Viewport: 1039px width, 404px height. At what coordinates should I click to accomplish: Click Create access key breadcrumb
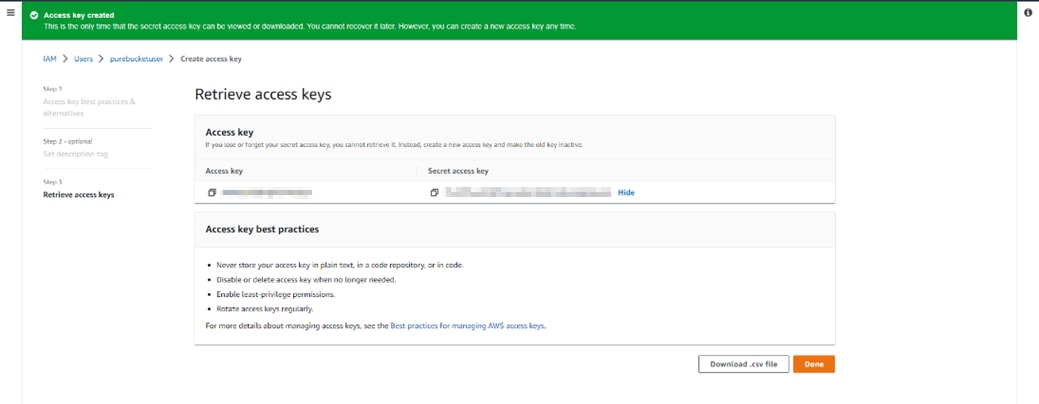pos(211,59)
